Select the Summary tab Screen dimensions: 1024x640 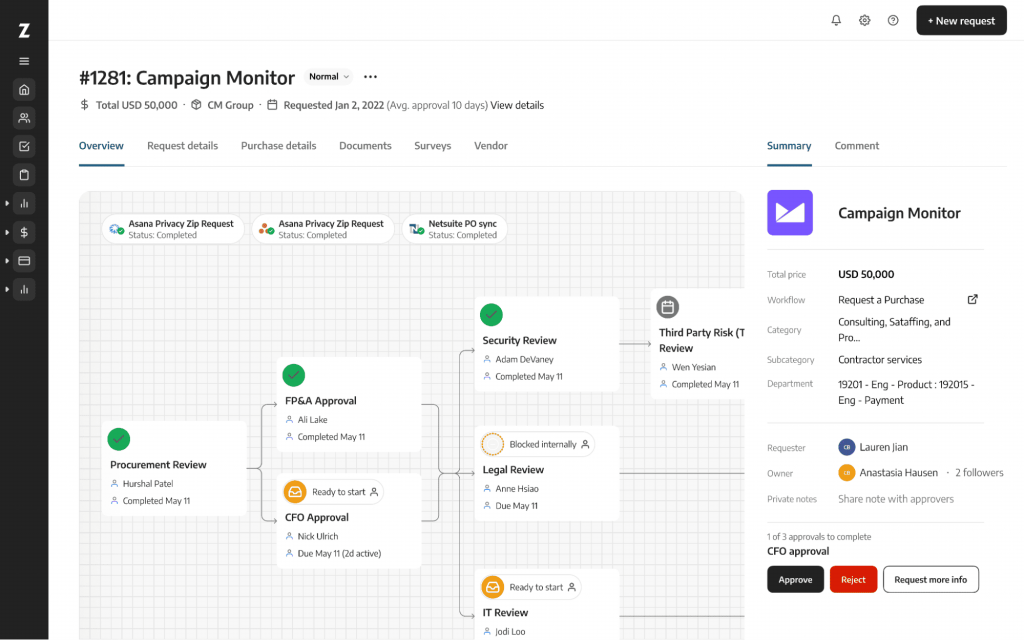coord(789,146)
